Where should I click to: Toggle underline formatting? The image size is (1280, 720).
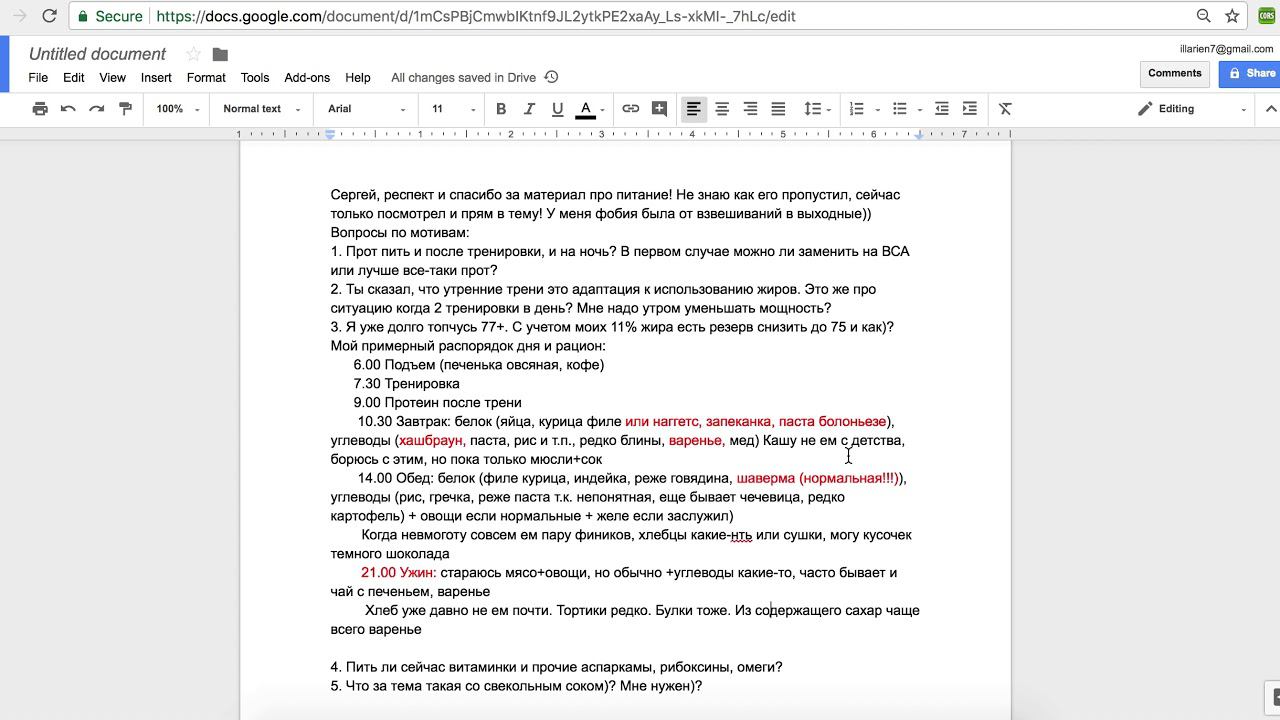click(557, 109)
